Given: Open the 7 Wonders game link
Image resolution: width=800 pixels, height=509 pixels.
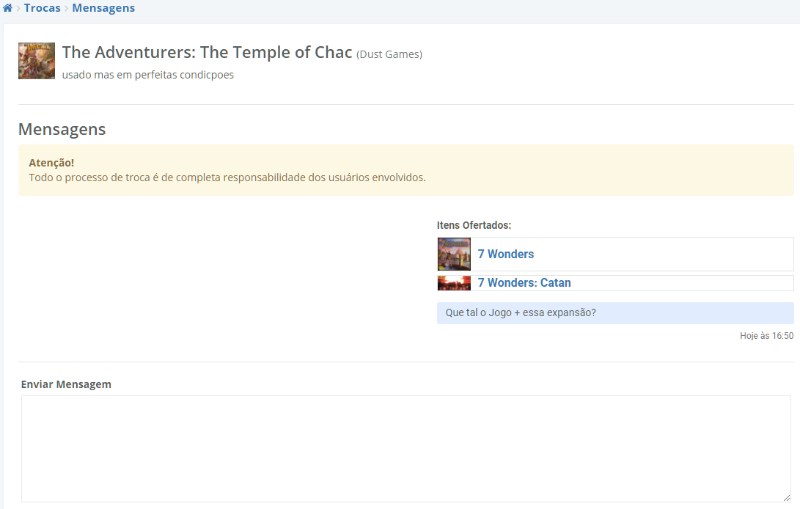Looking at the screenshot, I should pos(506,254).
